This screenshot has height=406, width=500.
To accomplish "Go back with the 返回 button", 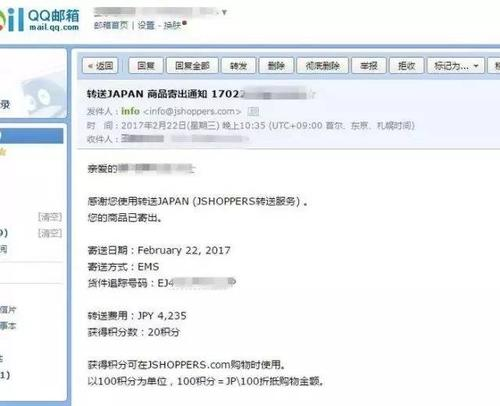I will click(x=100, y=66).
